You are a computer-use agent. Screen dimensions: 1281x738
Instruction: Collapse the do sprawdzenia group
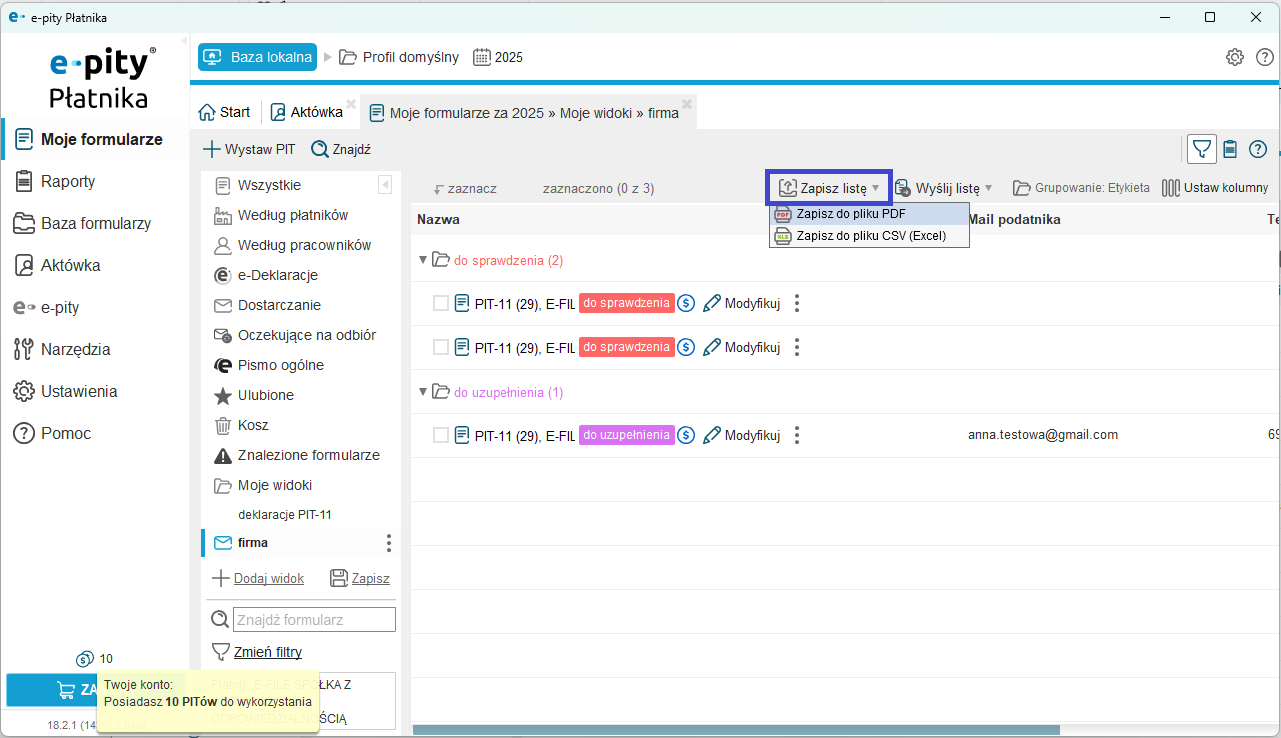click(x=423, y=261)
